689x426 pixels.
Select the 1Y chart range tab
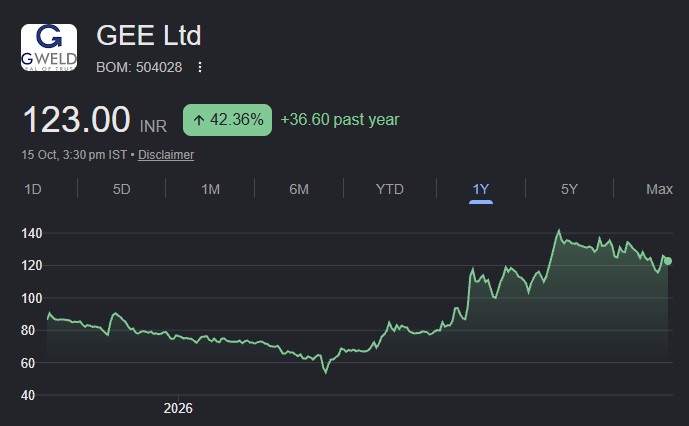coord(481,189)
